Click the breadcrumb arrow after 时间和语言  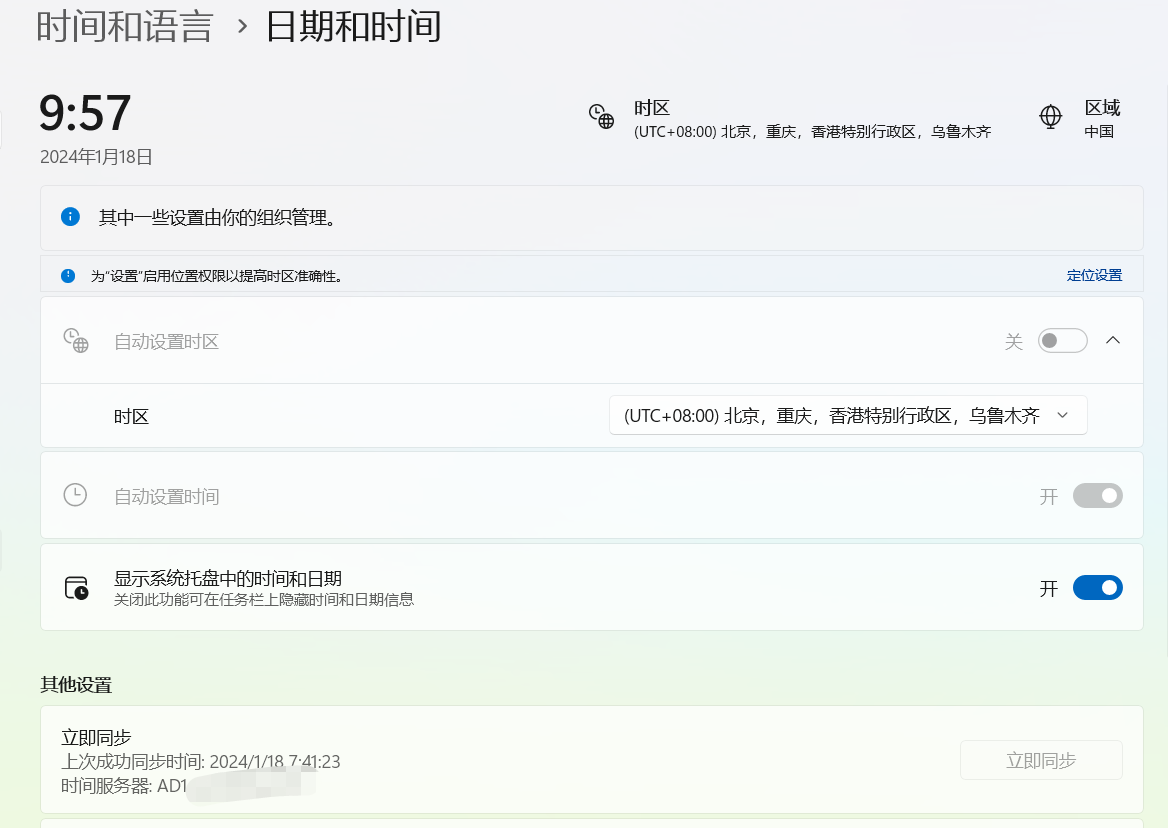241,27
